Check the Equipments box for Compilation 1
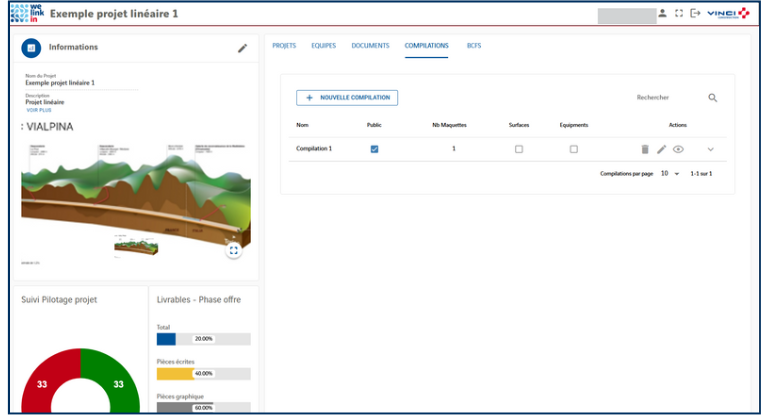This screenshot has width=763, height=417. [573, 149]
